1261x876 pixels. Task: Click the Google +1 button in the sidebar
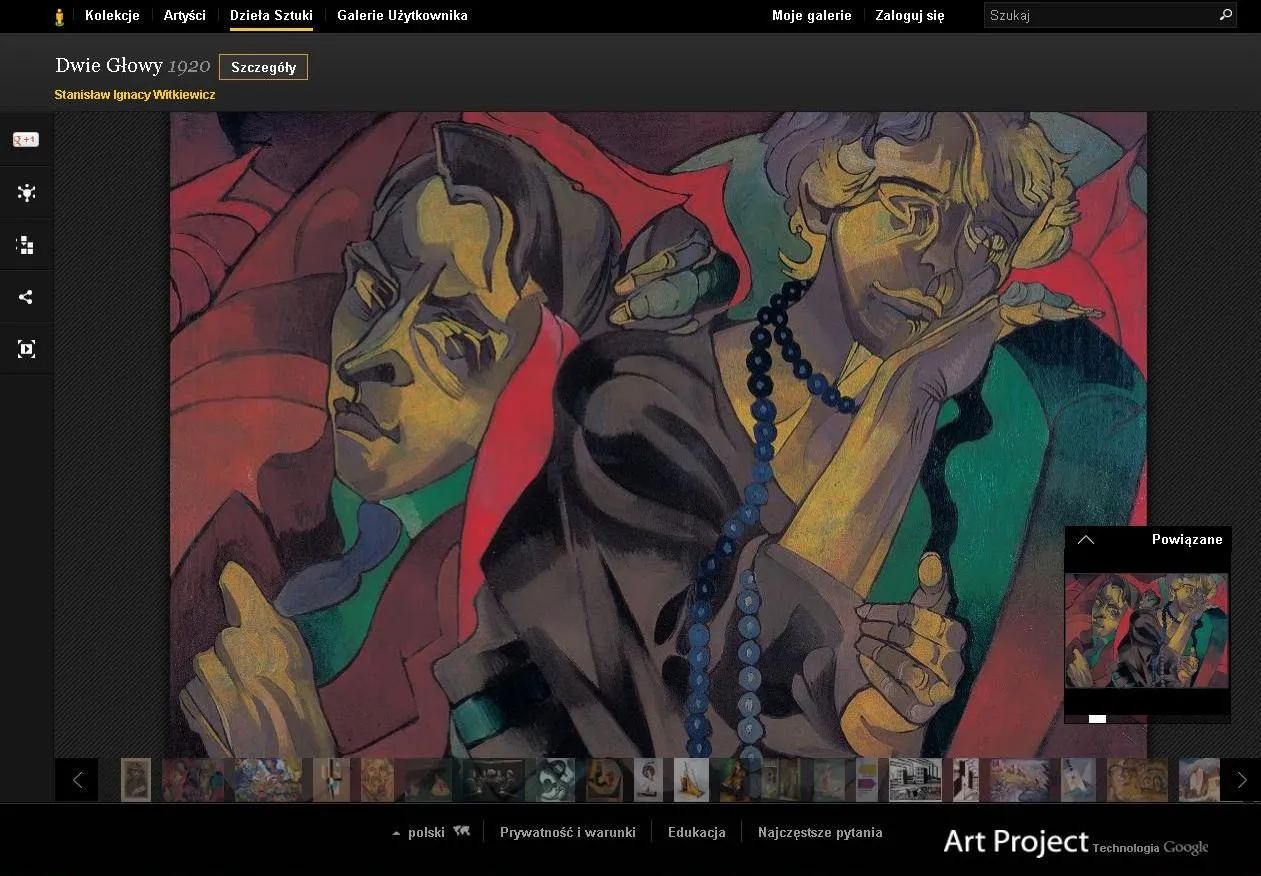point(26,140)
